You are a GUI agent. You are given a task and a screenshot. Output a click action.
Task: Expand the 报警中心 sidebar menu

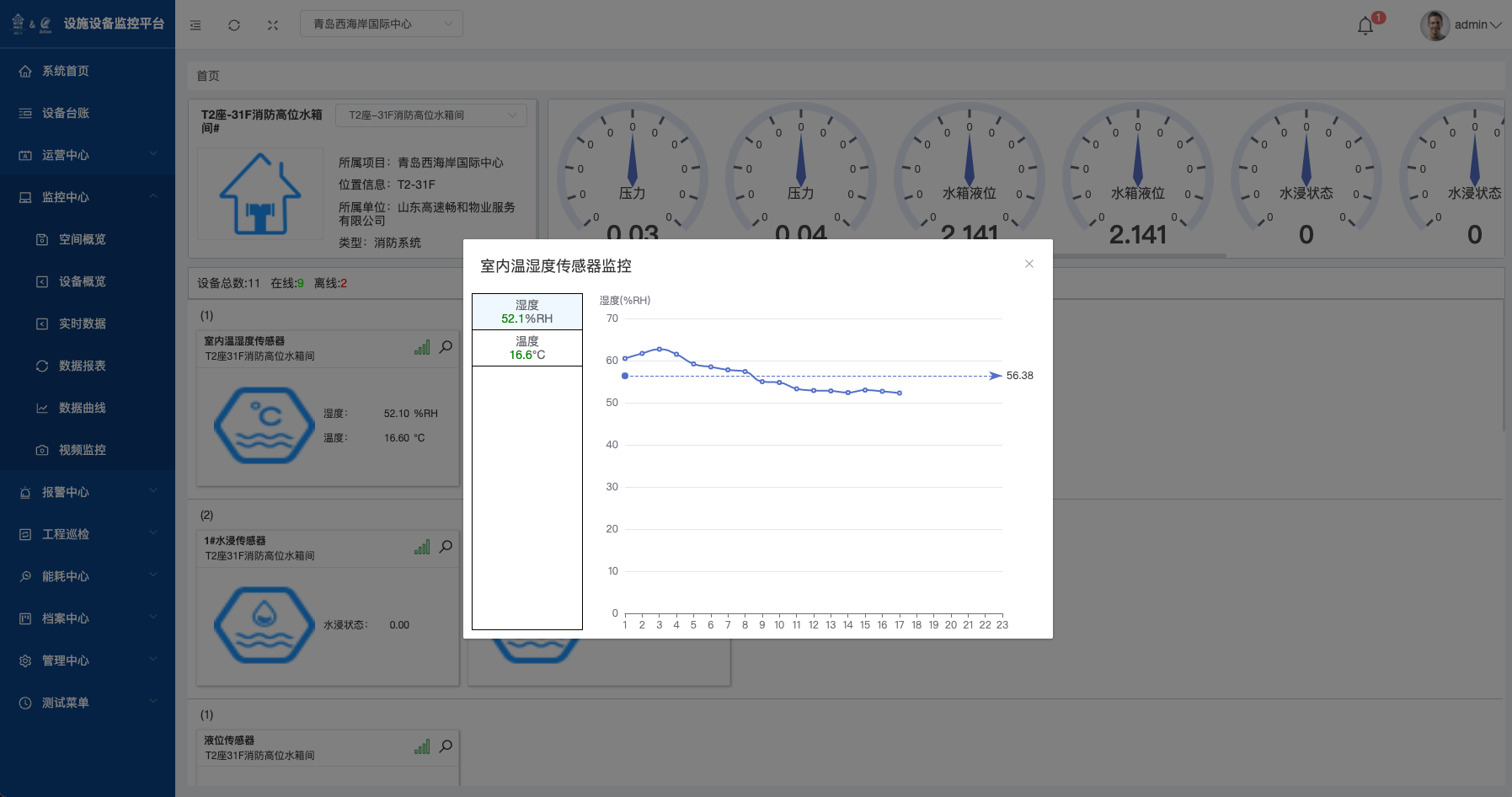point(88,492)
